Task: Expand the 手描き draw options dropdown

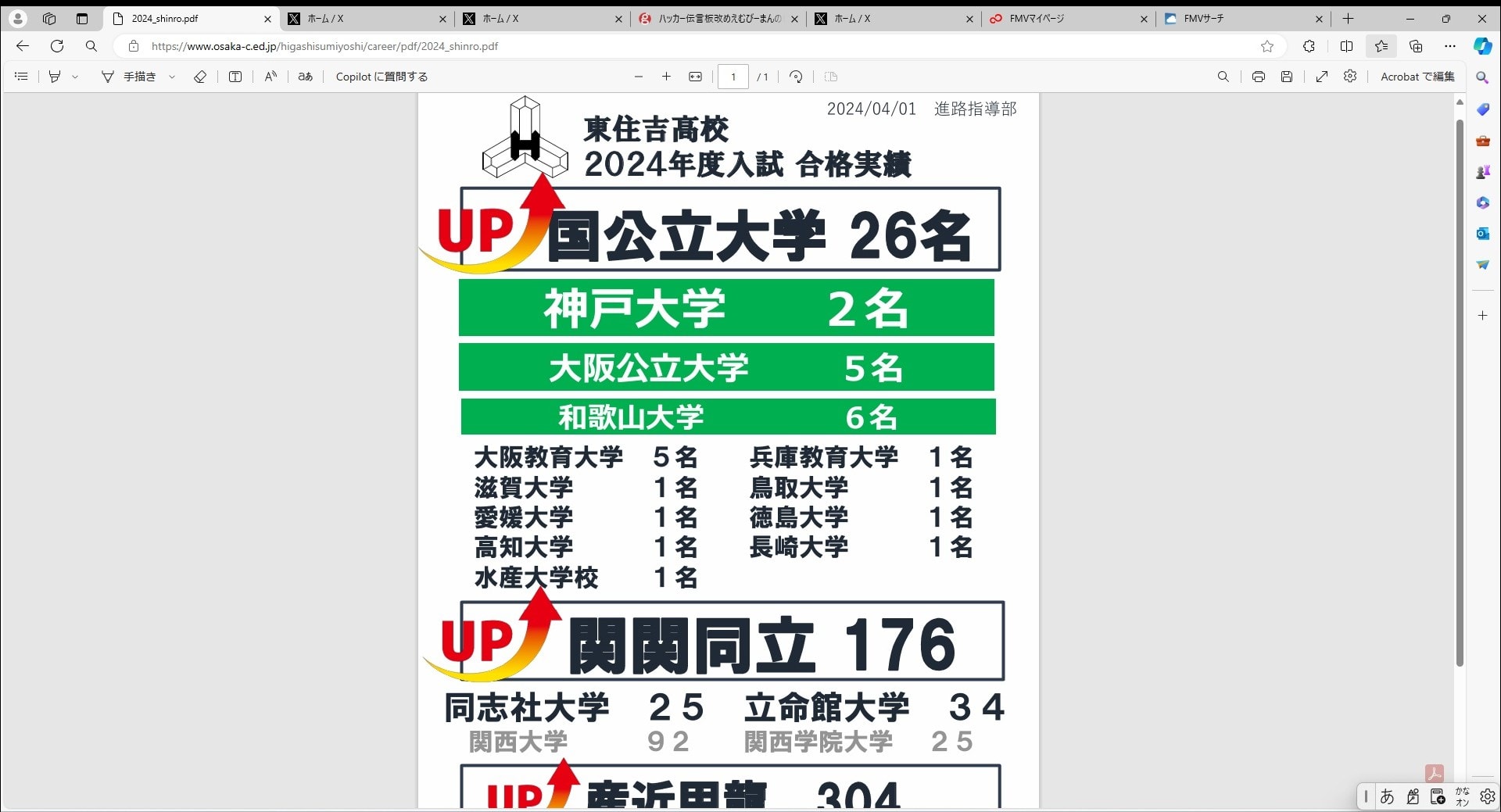Action: [x=172, y=77]
